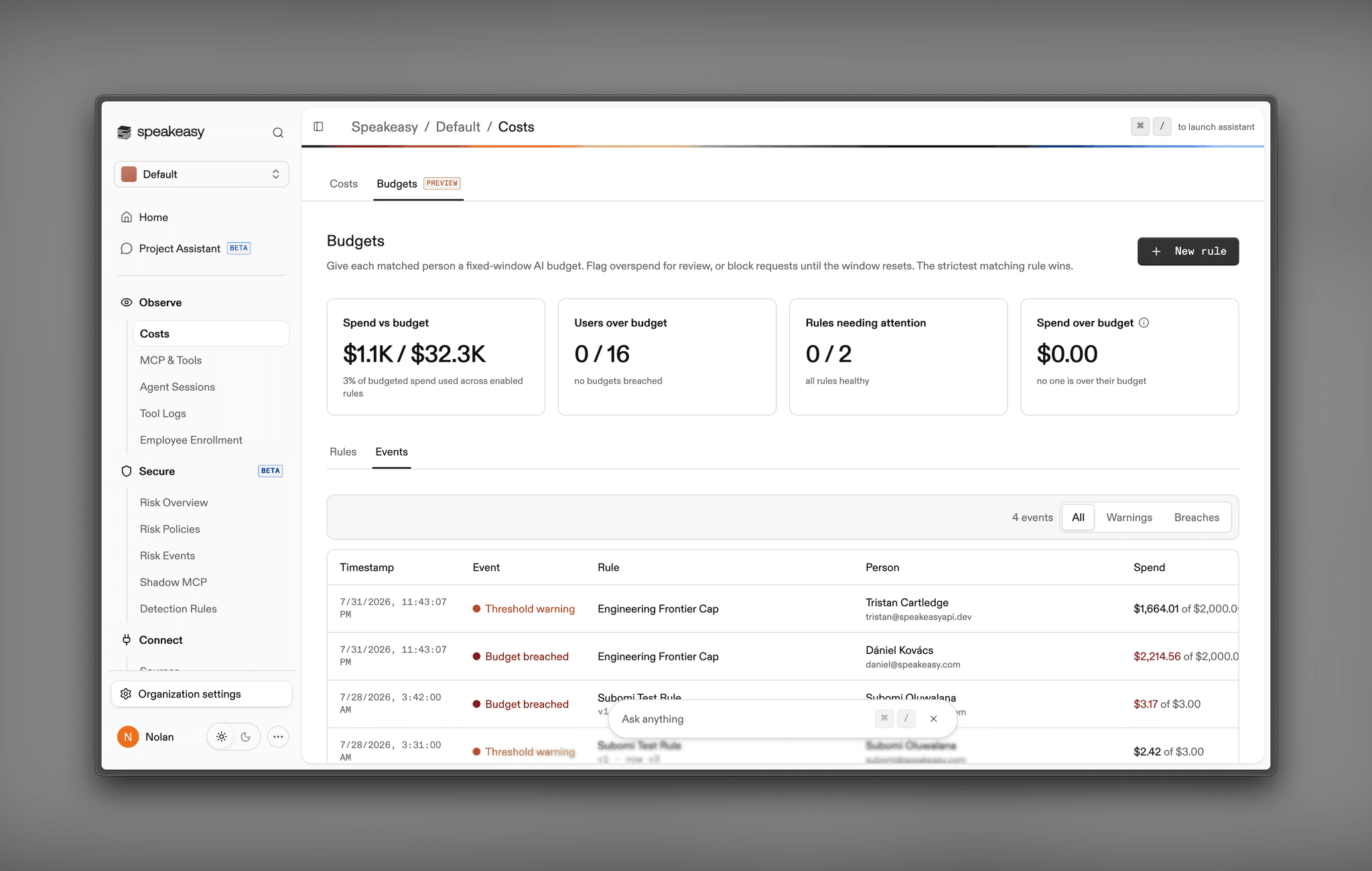Expand the Observe section header

(x=160, y=302)
